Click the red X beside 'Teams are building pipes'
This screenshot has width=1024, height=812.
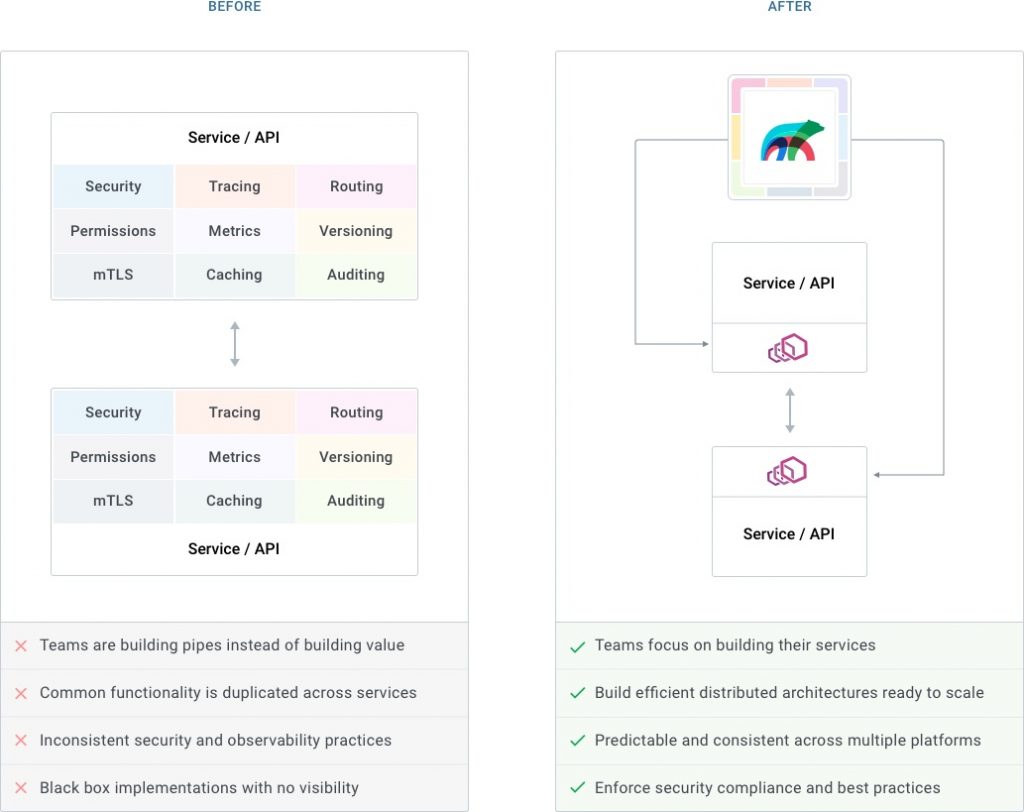tap(21, 646)
